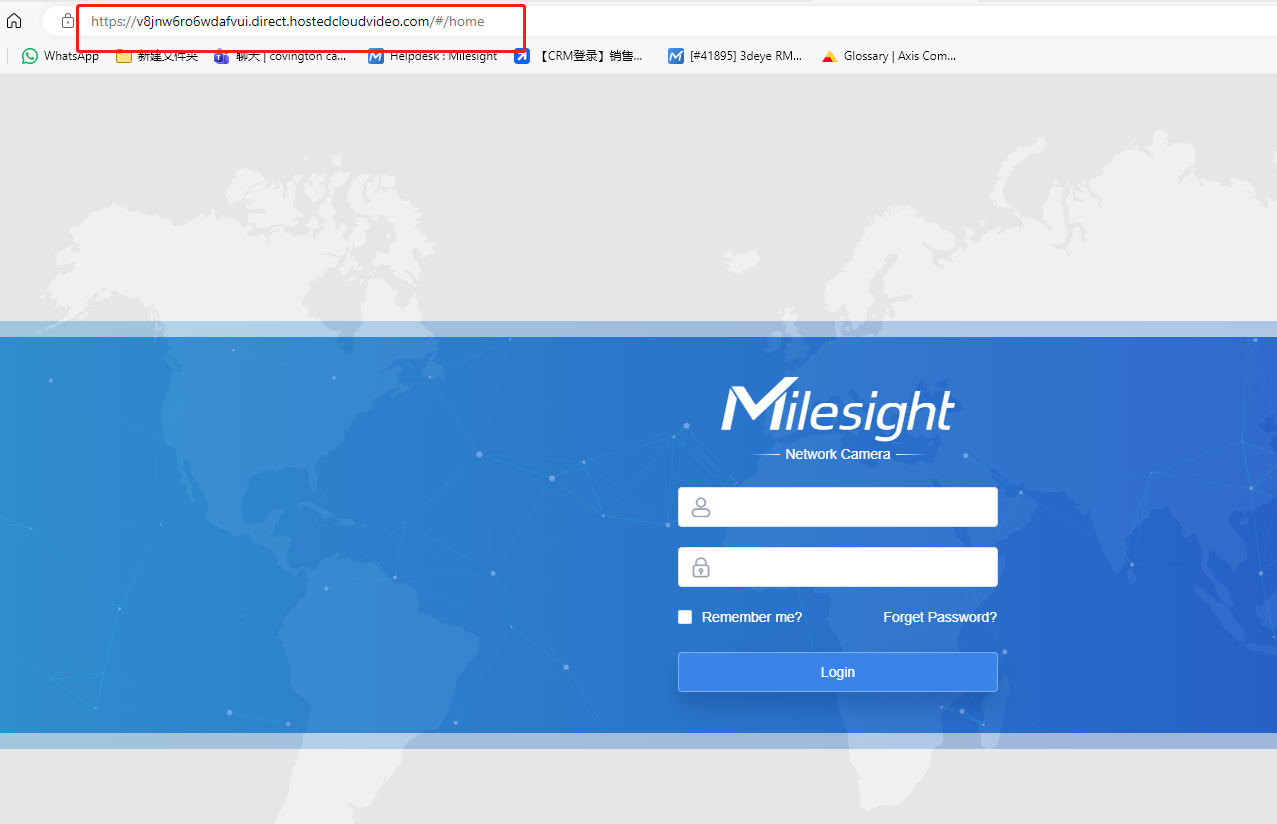The width and height of the screenshot is (1277, 824).
Task: Click the password input field
Action: (838, 567)
